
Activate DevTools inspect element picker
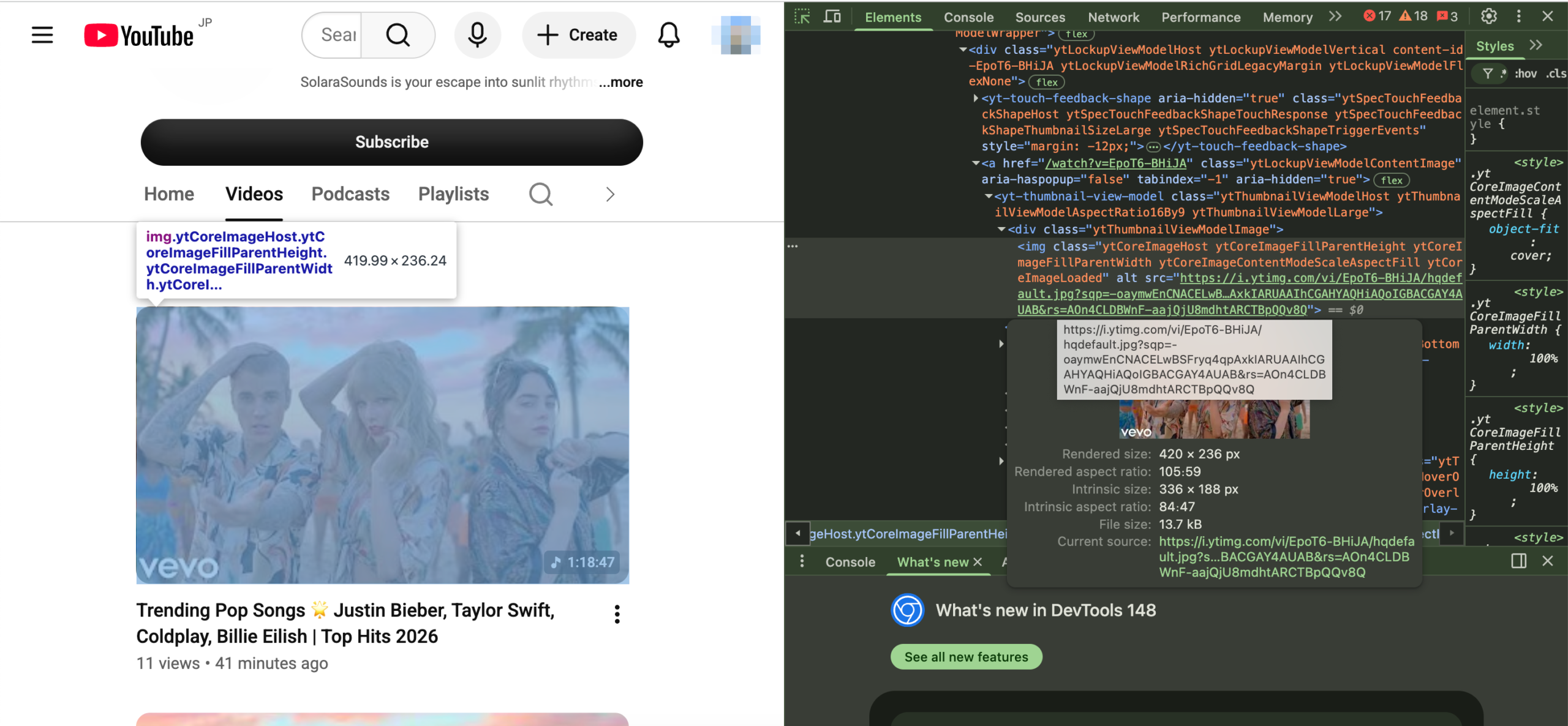(x=802, y=17)
